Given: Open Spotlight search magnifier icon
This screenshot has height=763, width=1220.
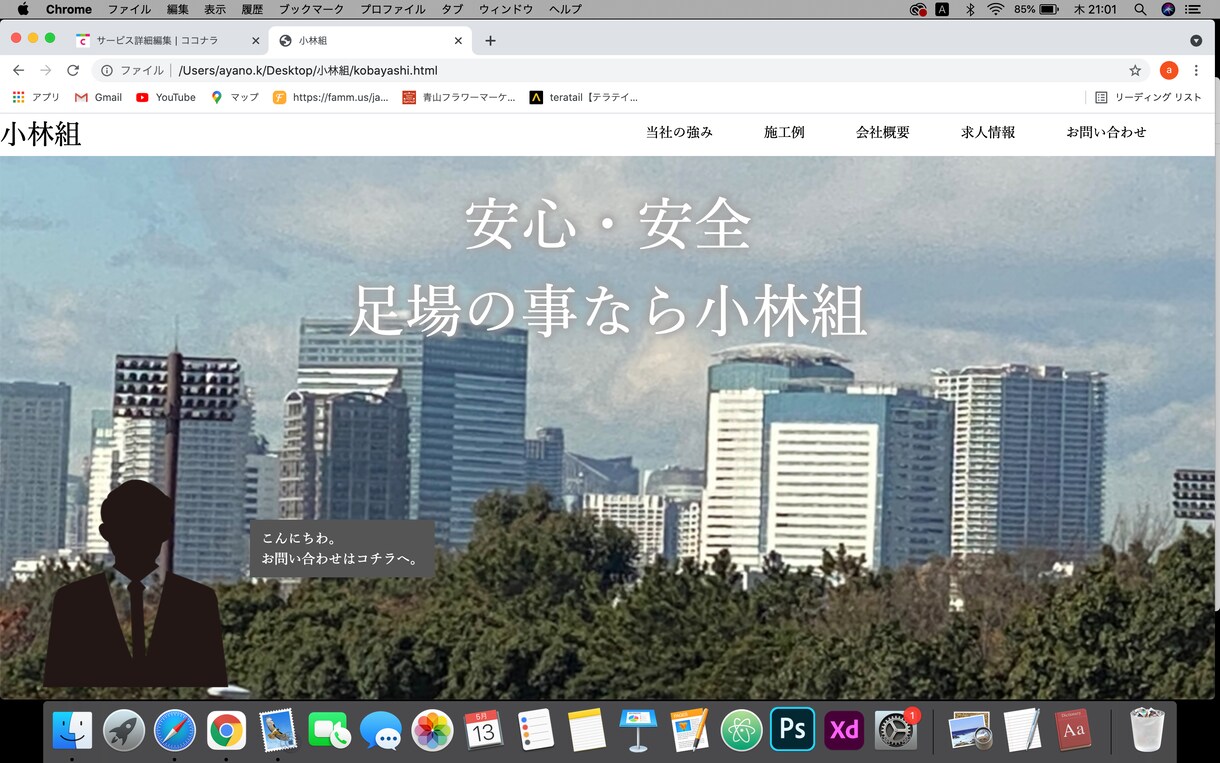Looking at the screenshot, I should click(x=1140, y=9).
